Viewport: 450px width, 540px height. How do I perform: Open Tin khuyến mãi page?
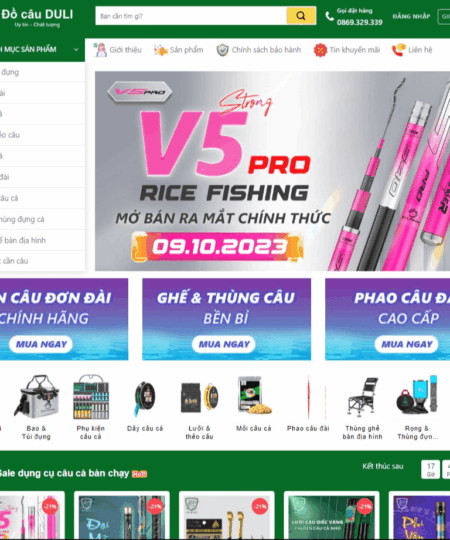click(x=347, y=50)
